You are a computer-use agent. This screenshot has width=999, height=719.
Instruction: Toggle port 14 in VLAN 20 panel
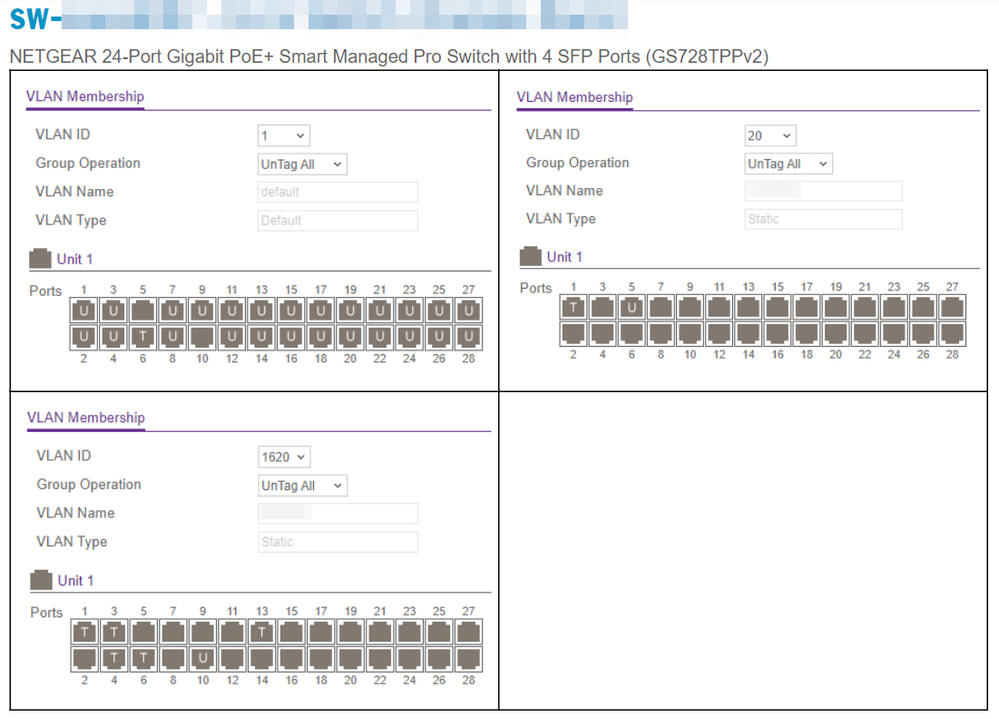point(748,333)
